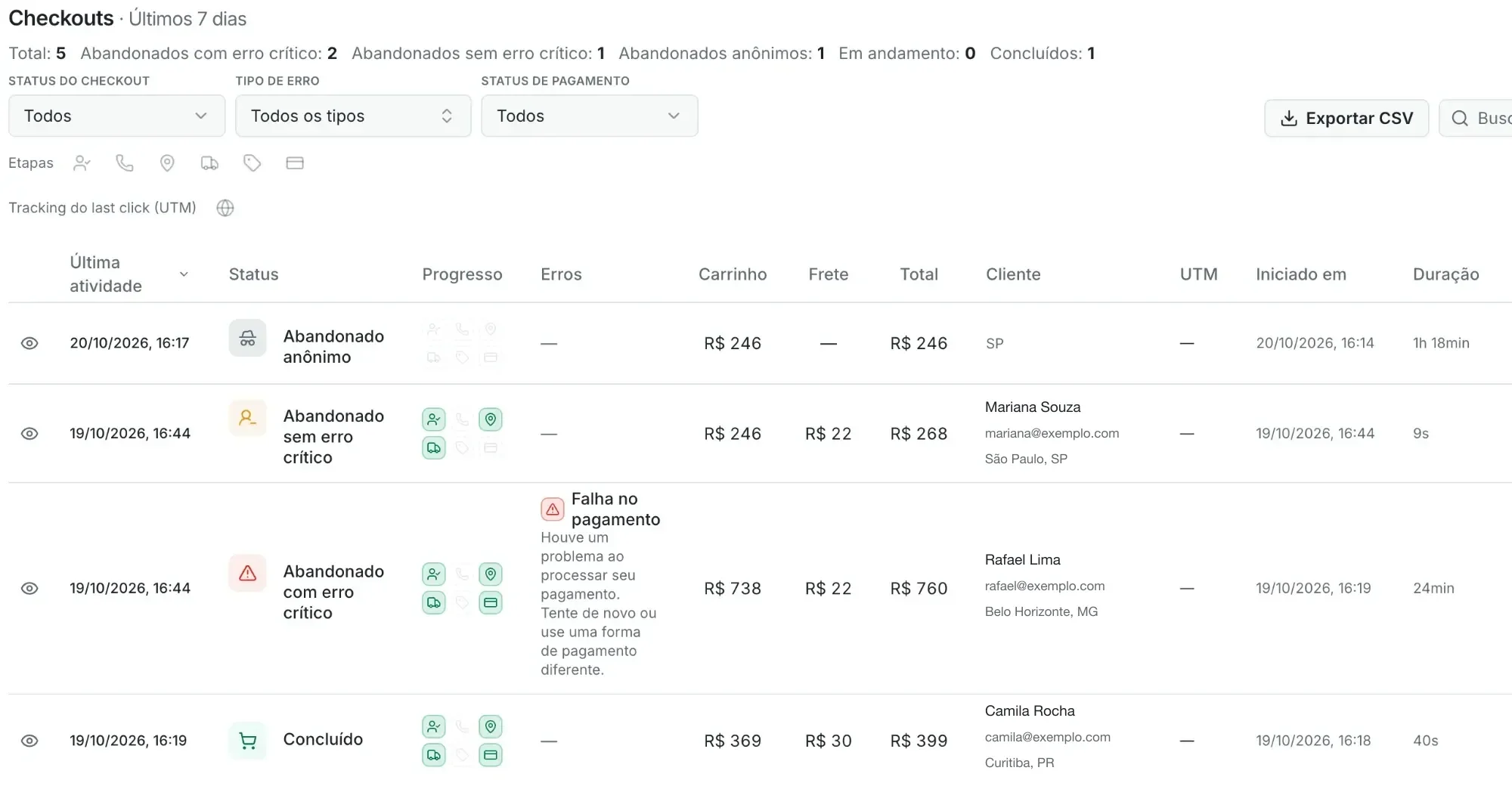Open the Status de Pagamento dropdown
This screenshot has height=786, width=1512.
[589, 116]
